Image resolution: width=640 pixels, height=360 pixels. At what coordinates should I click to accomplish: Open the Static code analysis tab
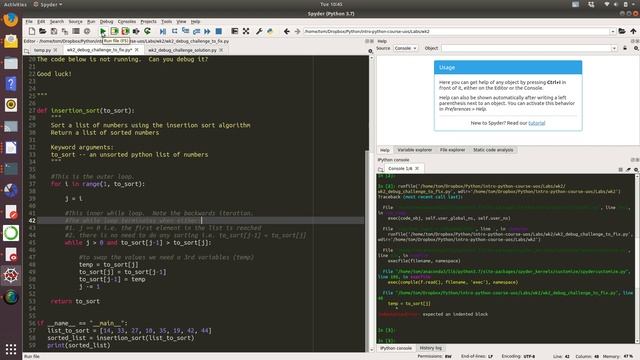pyautogui.click(x=493, y=150)
